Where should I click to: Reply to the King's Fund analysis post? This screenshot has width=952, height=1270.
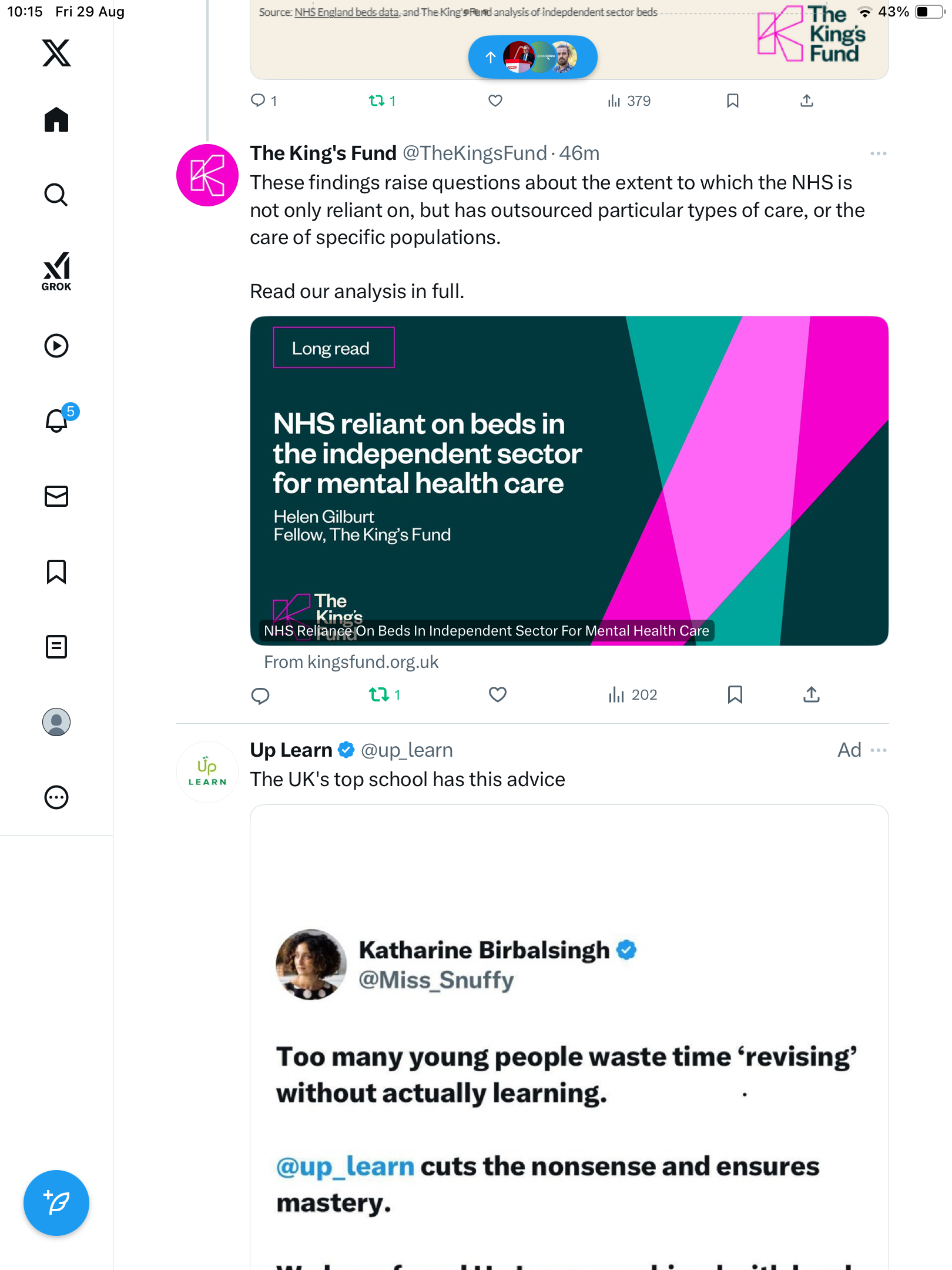pyautogui.click(x=260, y=696)
